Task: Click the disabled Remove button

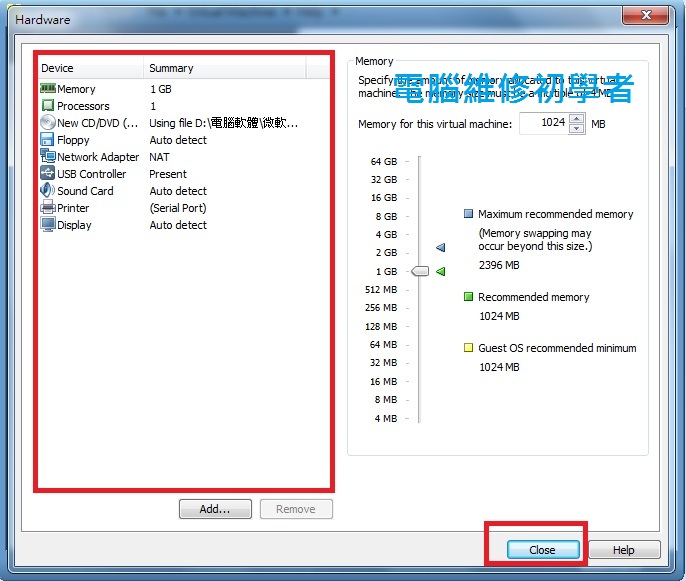Action: [296, 509]
